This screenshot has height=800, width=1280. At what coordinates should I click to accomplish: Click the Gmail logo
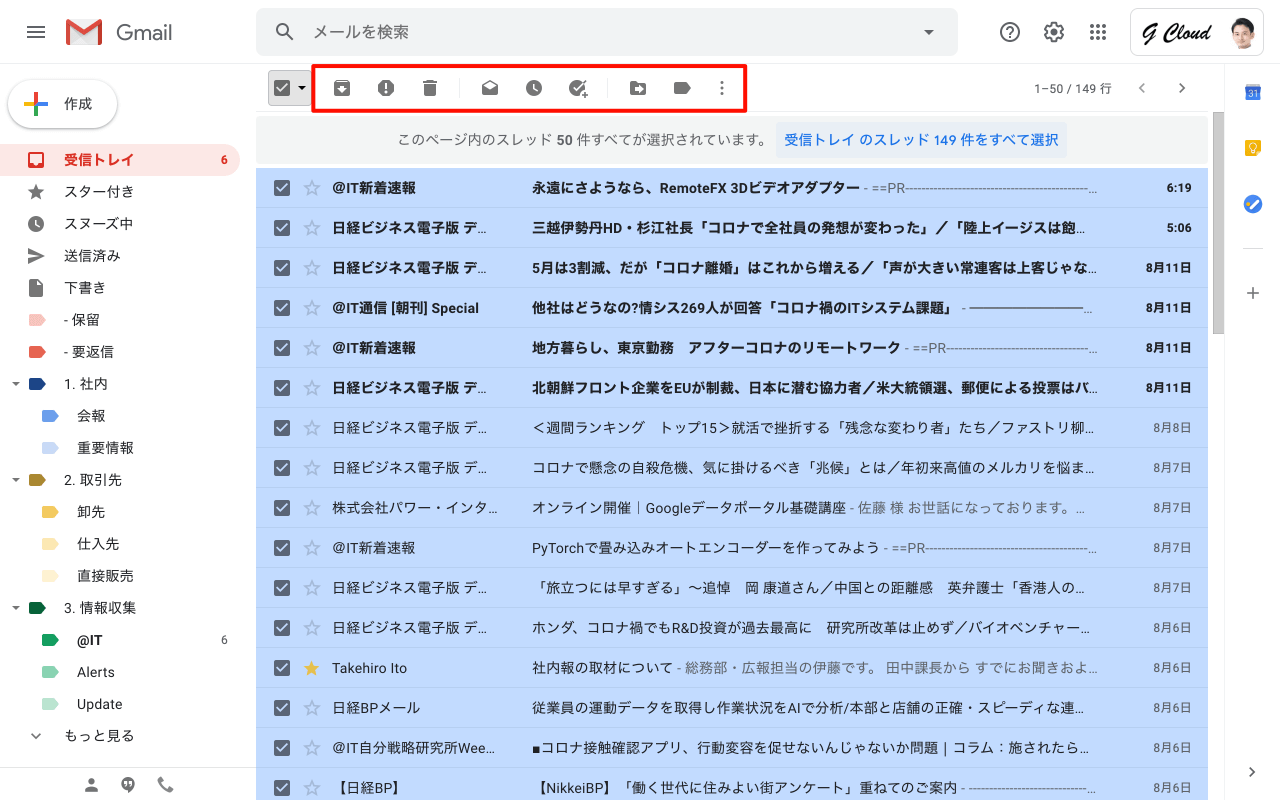[x=119, y=32]
